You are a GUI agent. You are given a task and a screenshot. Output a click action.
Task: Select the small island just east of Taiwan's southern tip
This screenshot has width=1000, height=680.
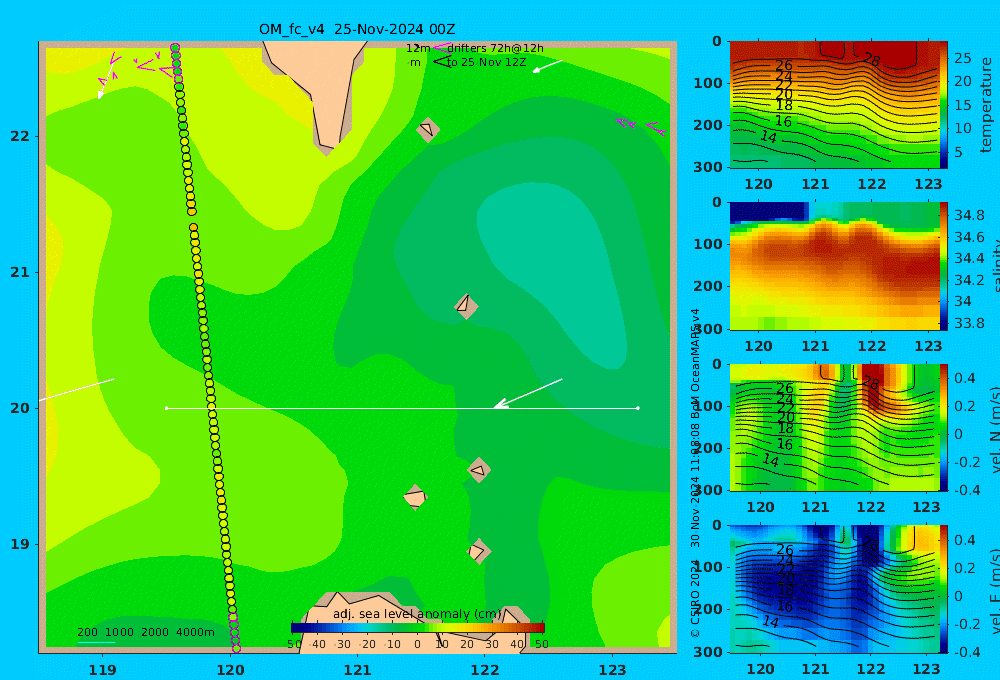point(428,129)
